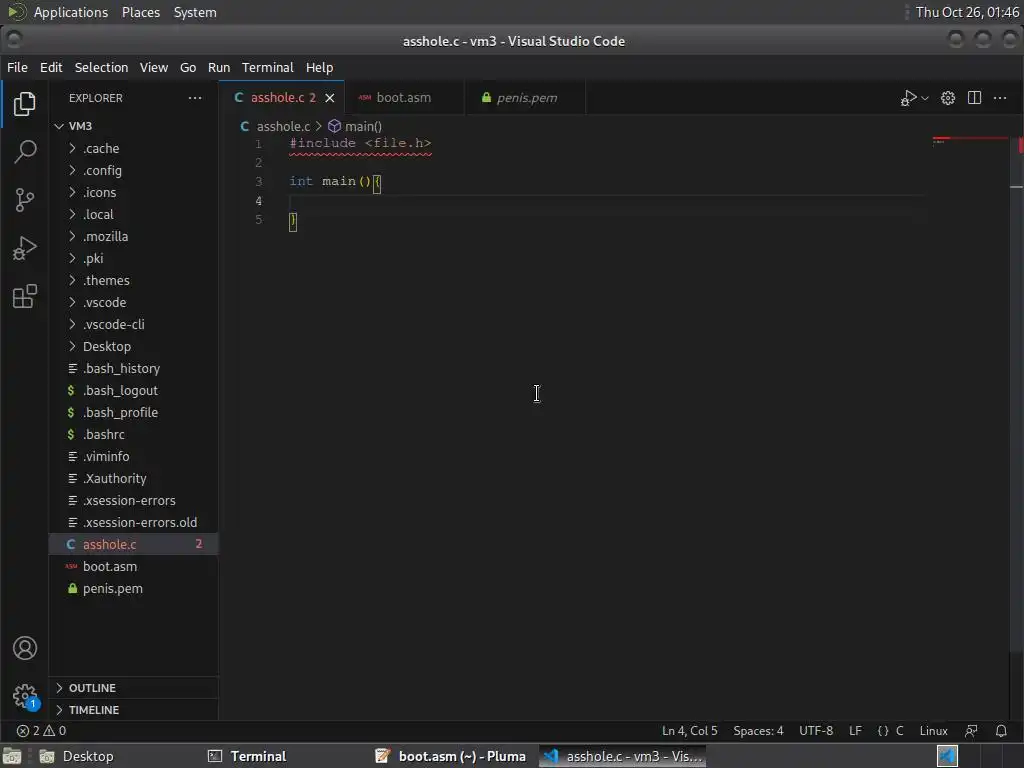Click the main() symbol in breadcrumb

coord(355,126)
